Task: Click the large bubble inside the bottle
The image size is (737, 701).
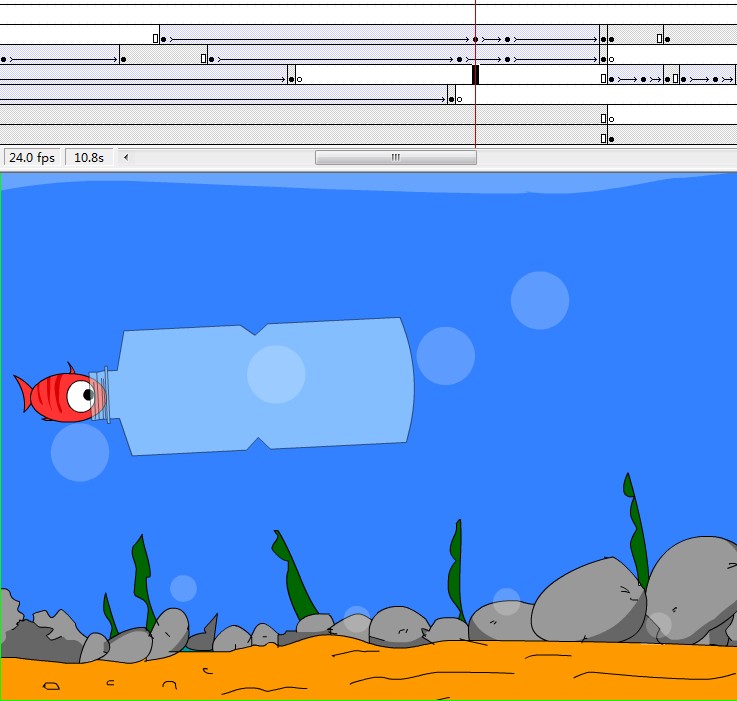Action: tap(276, 373)
